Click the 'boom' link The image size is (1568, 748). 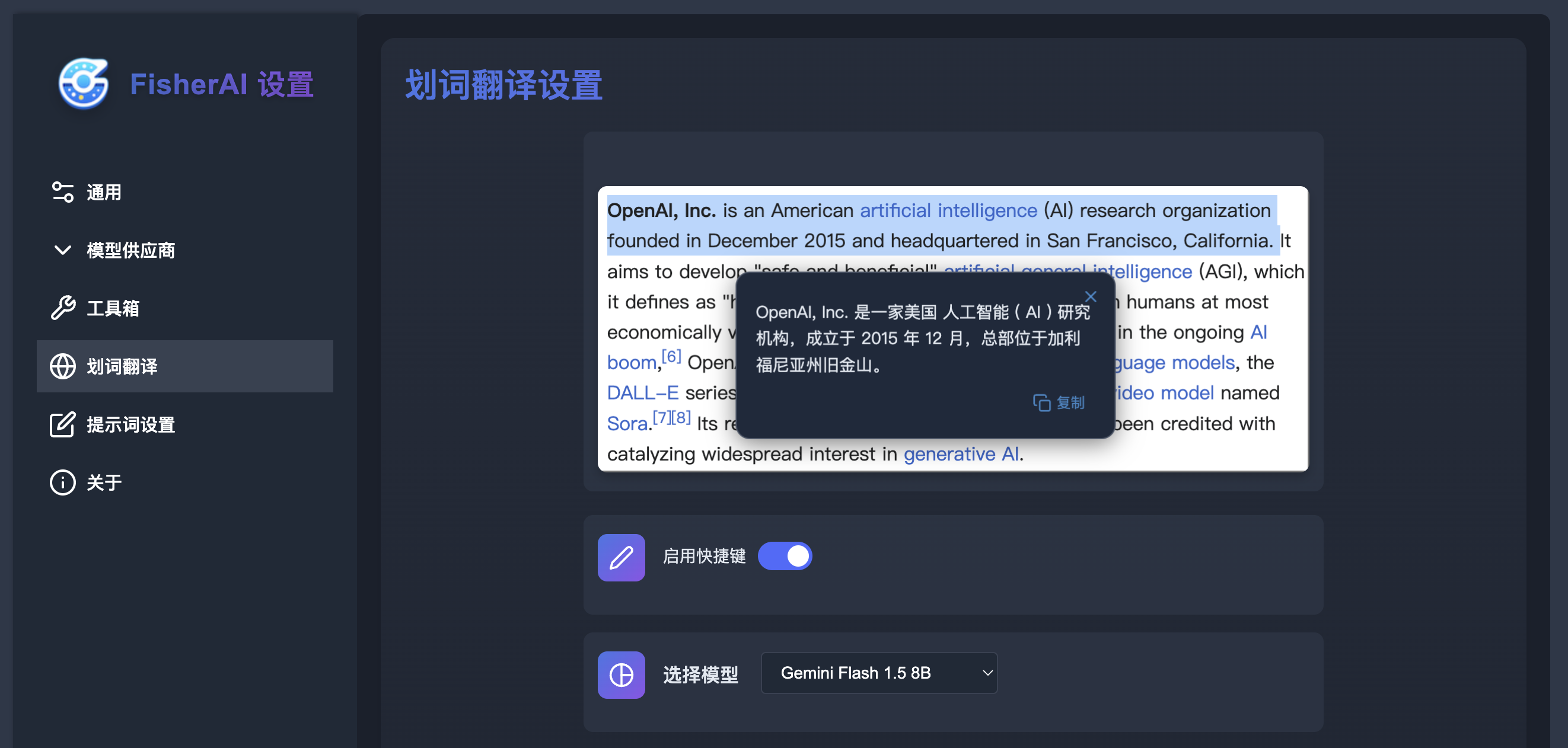(x=631, y=363)
